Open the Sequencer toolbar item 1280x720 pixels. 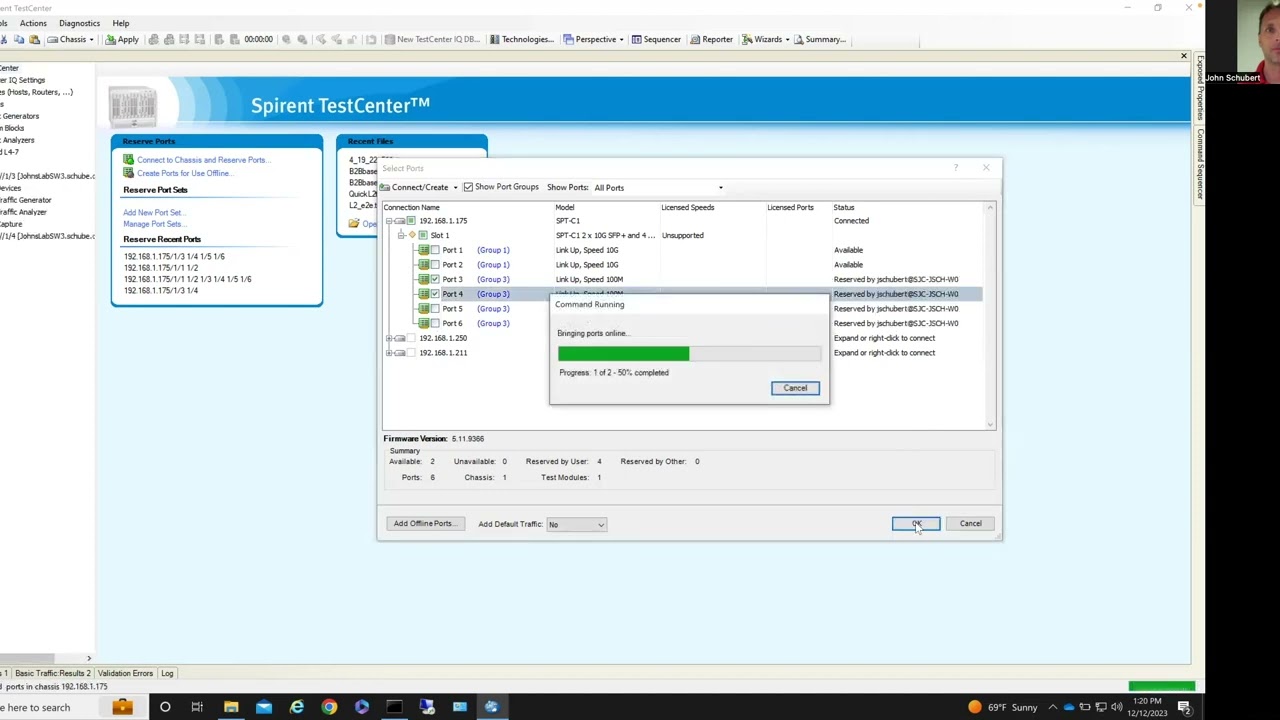[x=655, y=40]
